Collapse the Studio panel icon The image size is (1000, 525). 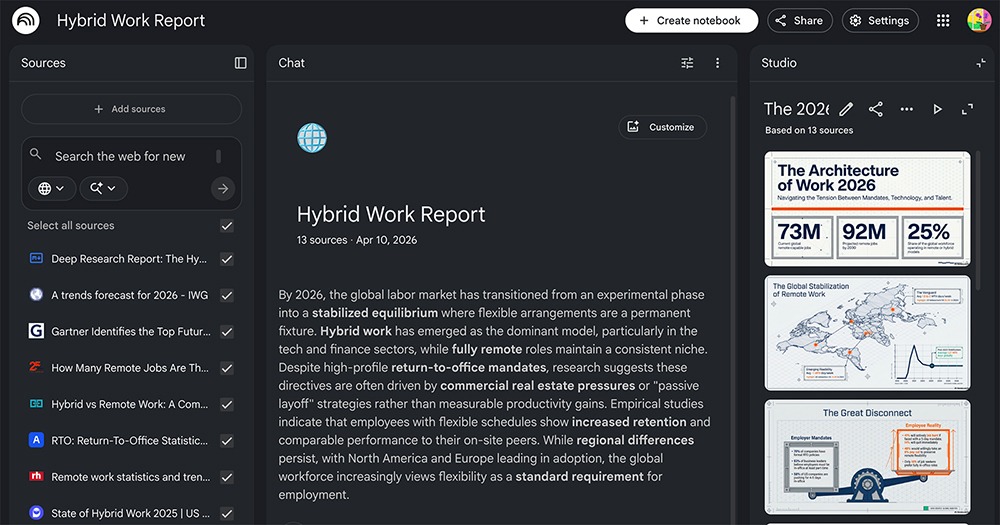pos(981,63)
